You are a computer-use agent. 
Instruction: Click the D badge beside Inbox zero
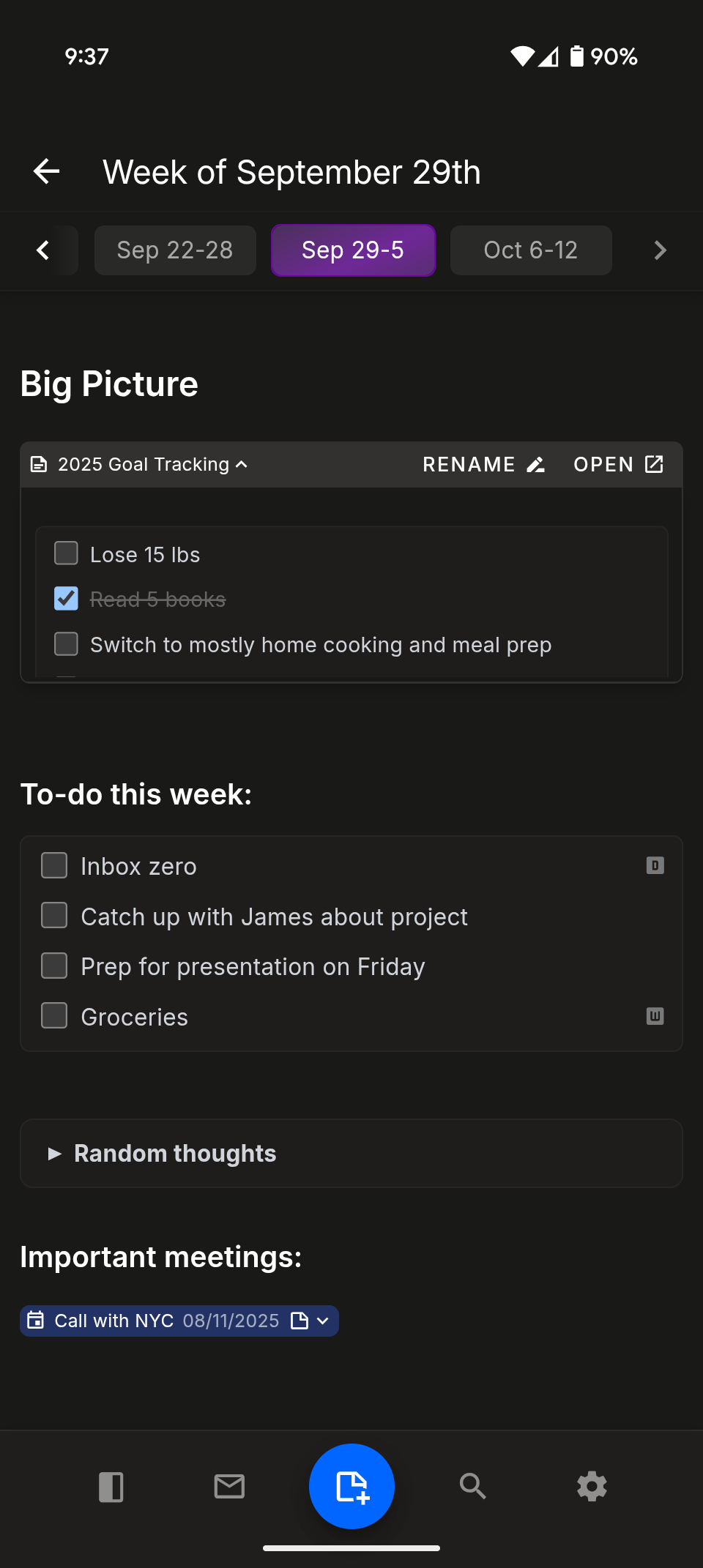tap(655, 866)
